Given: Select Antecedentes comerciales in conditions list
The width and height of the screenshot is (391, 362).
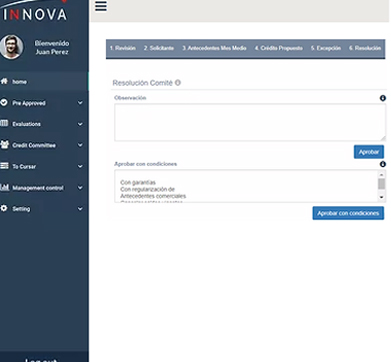Looking at the screenshot, I should (x=153, y=196).
